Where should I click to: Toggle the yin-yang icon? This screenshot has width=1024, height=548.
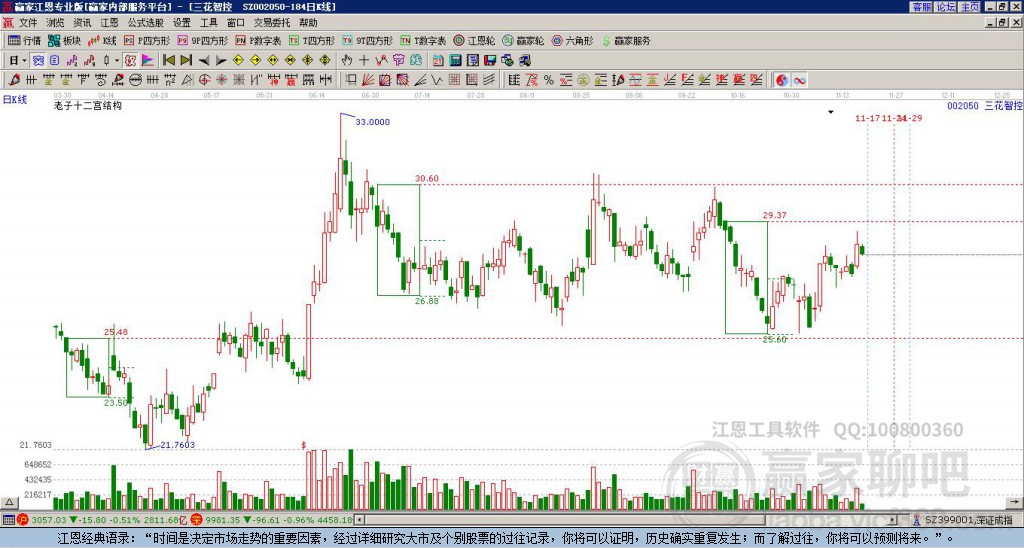pos(782,80)
